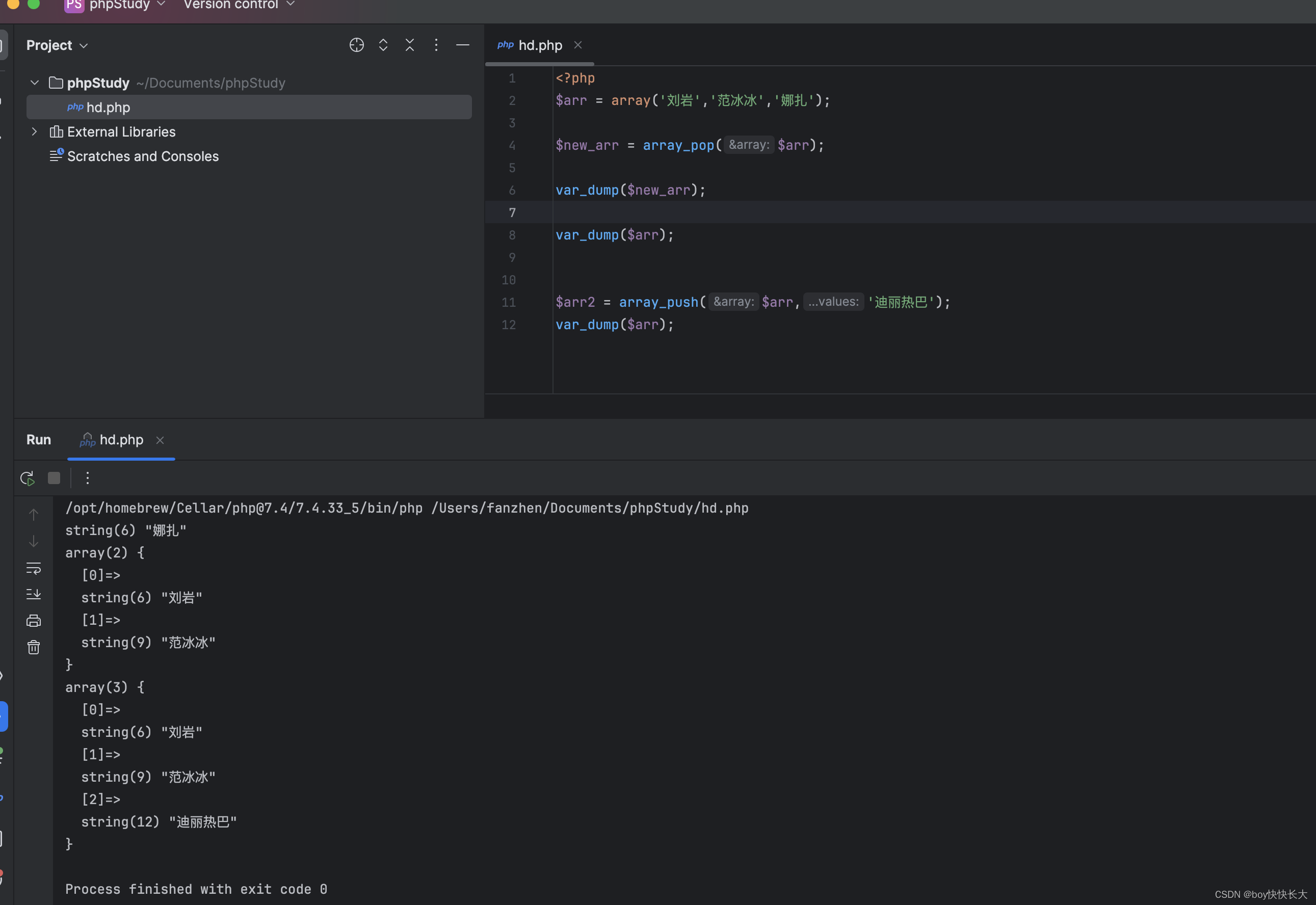Click array_pop function call on line 4
1316x905 pixels.
678,145
